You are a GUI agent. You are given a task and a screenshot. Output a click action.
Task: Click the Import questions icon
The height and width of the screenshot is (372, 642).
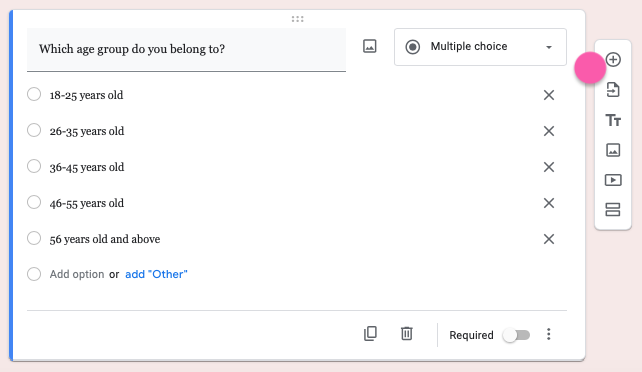613,90
